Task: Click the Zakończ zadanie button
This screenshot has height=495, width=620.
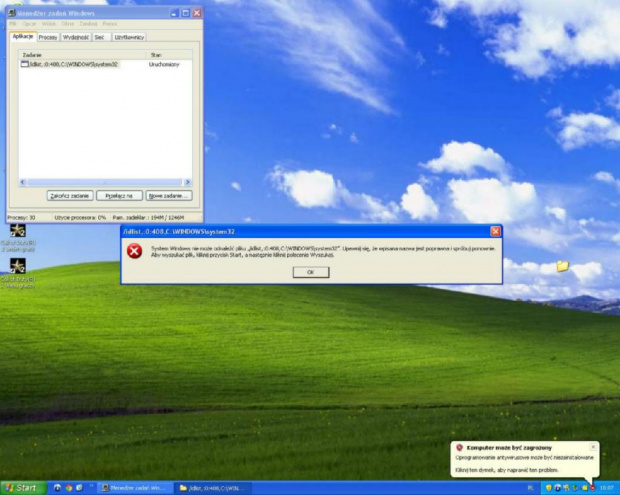Action: [70, 196]
